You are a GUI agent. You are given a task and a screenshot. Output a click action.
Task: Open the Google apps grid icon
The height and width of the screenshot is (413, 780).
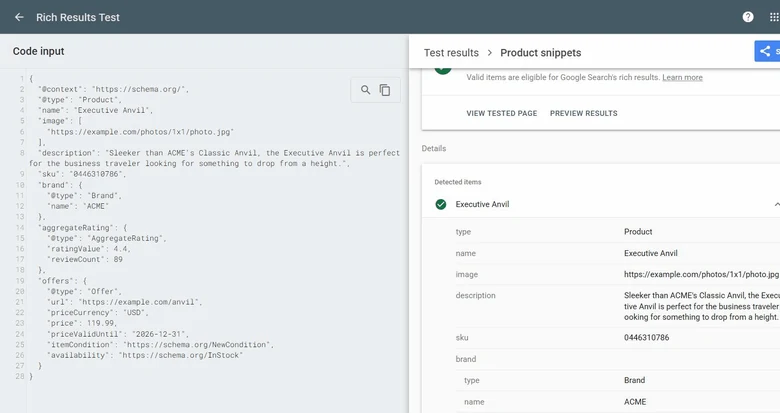774,17
